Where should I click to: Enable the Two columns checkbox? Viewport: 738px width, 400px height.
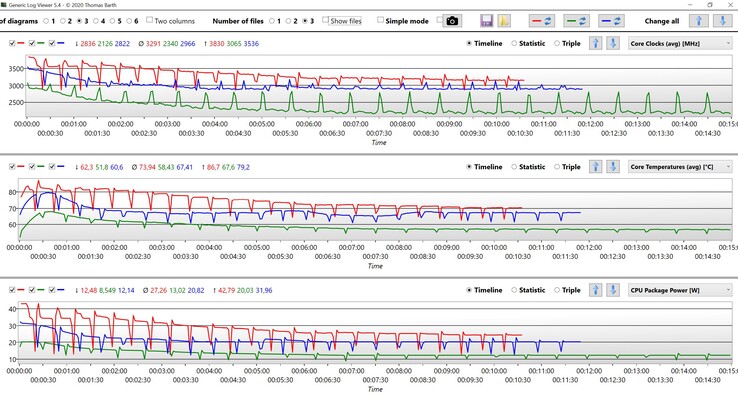click(x=149, y=21)
